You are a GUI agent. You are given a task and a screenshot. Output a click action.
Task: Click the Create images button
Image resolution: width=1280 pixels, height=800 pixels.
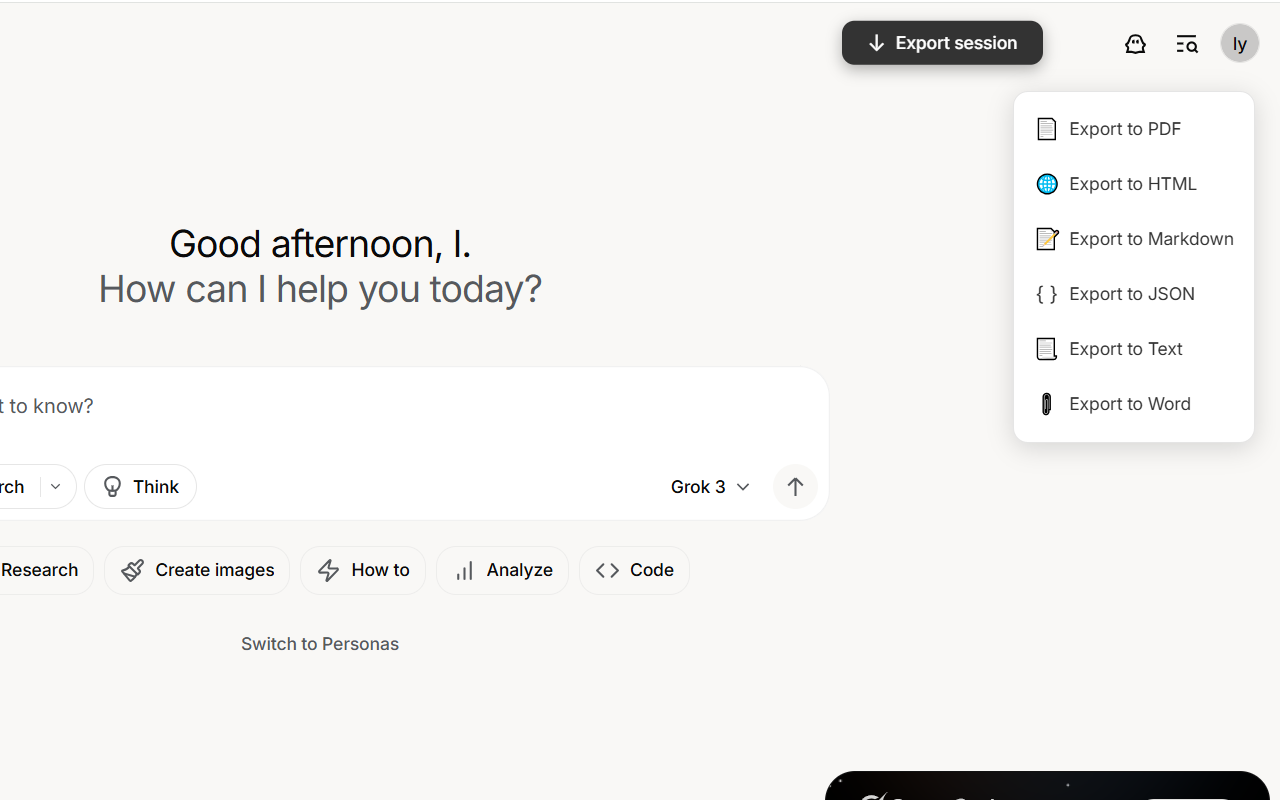pos(197,570)
